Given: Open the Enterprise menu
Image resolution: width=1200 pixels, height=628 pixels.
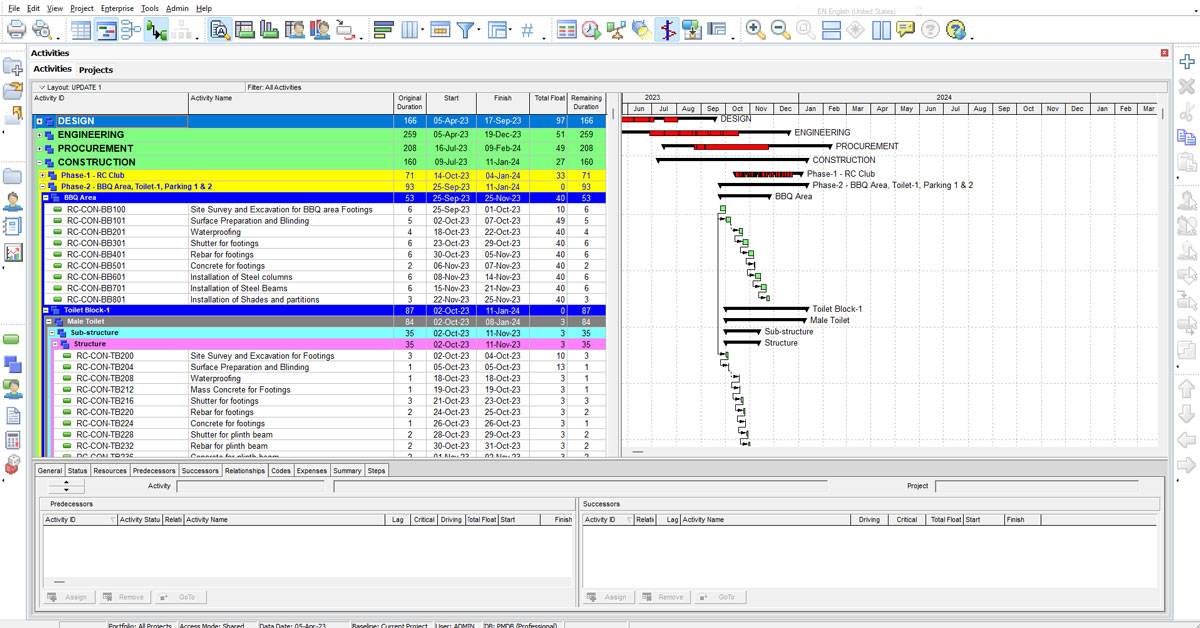Looking at the screenshot, I should (117, 8).
